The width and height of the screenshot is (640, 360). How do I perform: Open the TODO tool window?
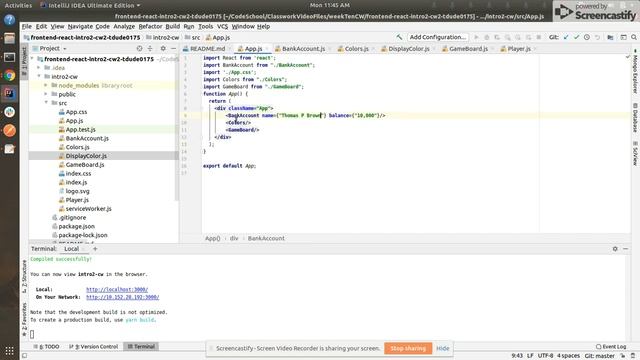click(47, 347)
